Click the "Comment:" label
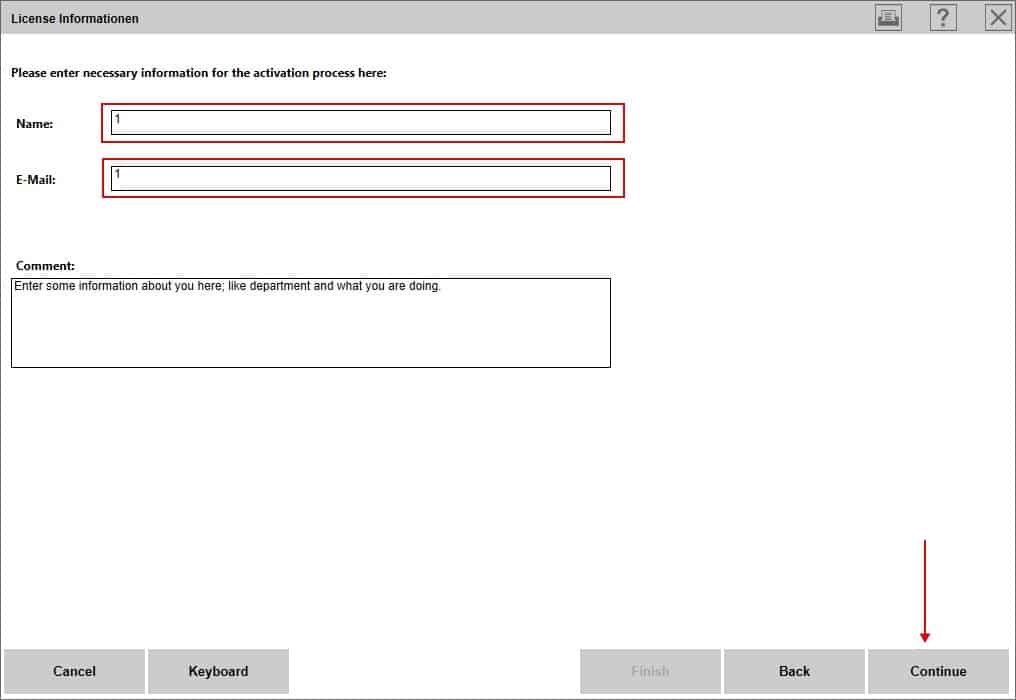 45,266
